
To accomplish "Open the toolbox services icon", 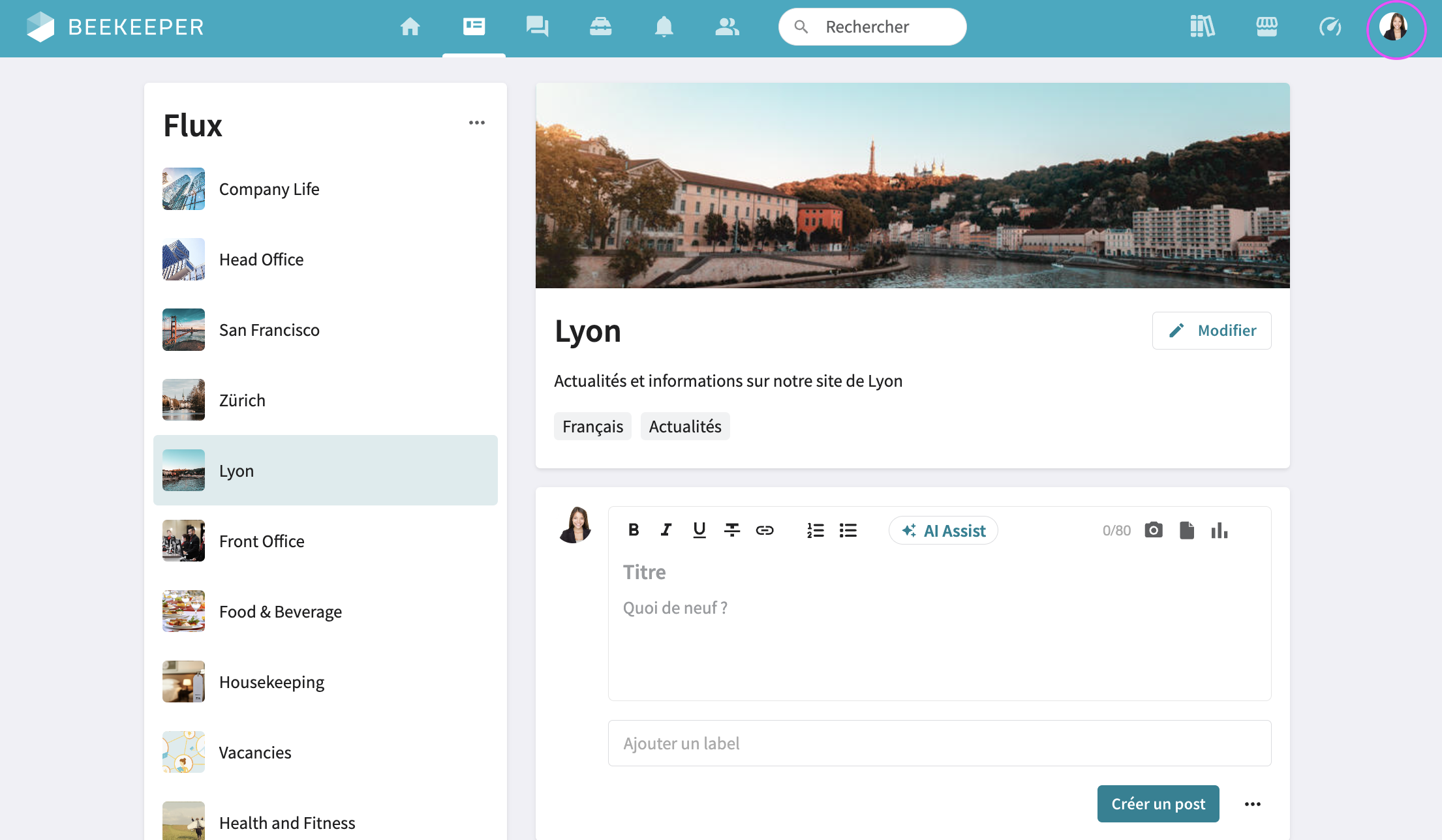I will click(x=600, y=27).
